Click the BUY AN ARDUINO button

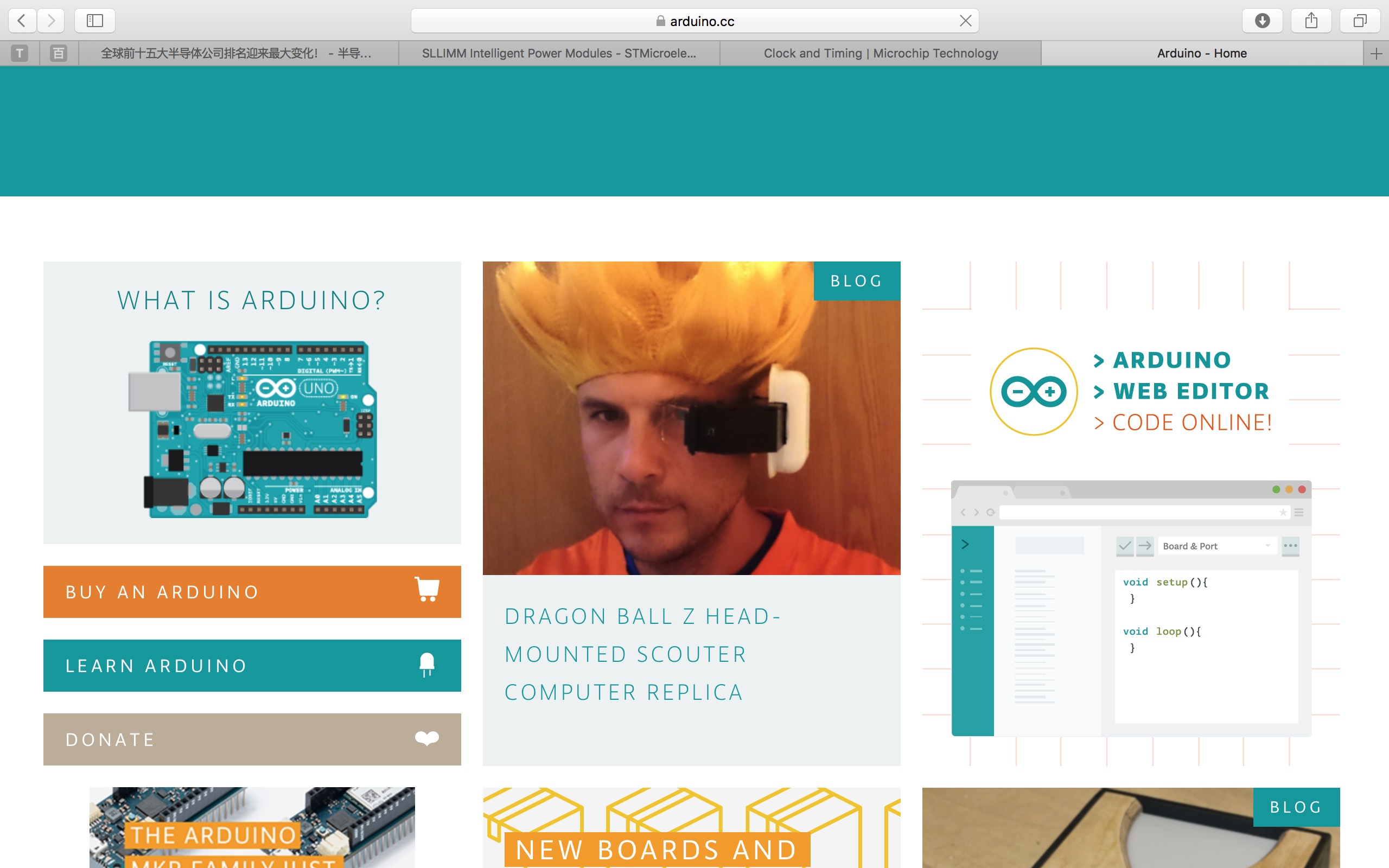(252, 592)
